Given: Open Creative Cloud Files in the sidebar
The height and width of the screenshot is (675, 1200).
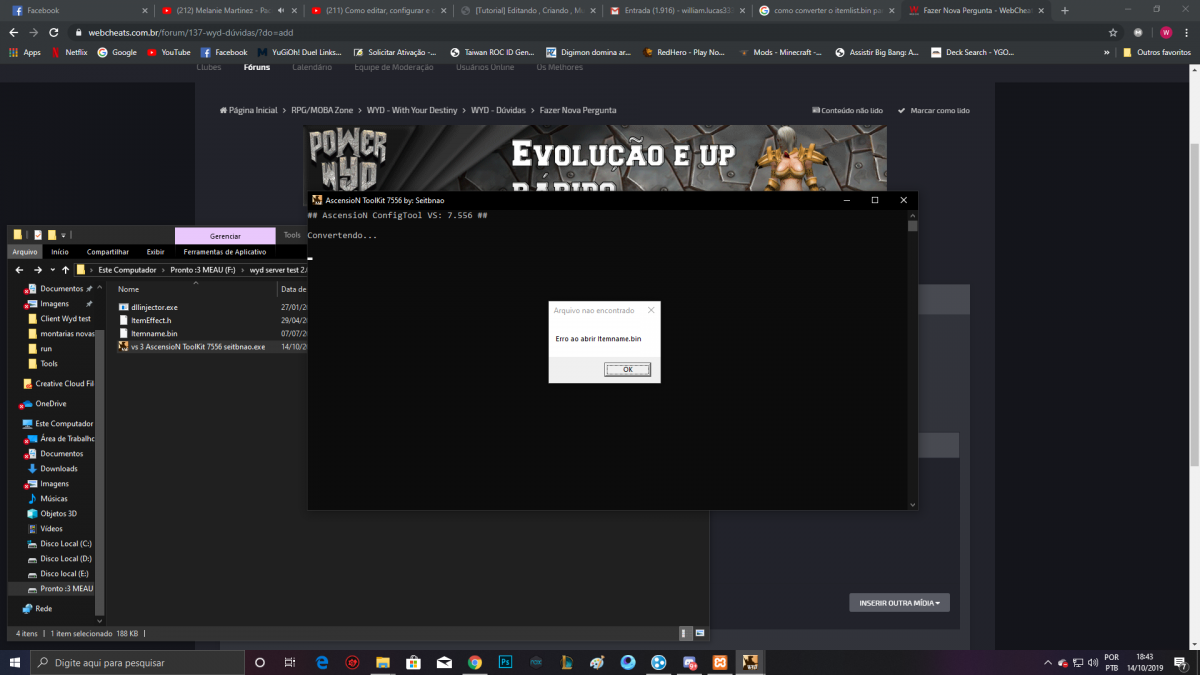Looking at the screenshot, I should (64, 384).
